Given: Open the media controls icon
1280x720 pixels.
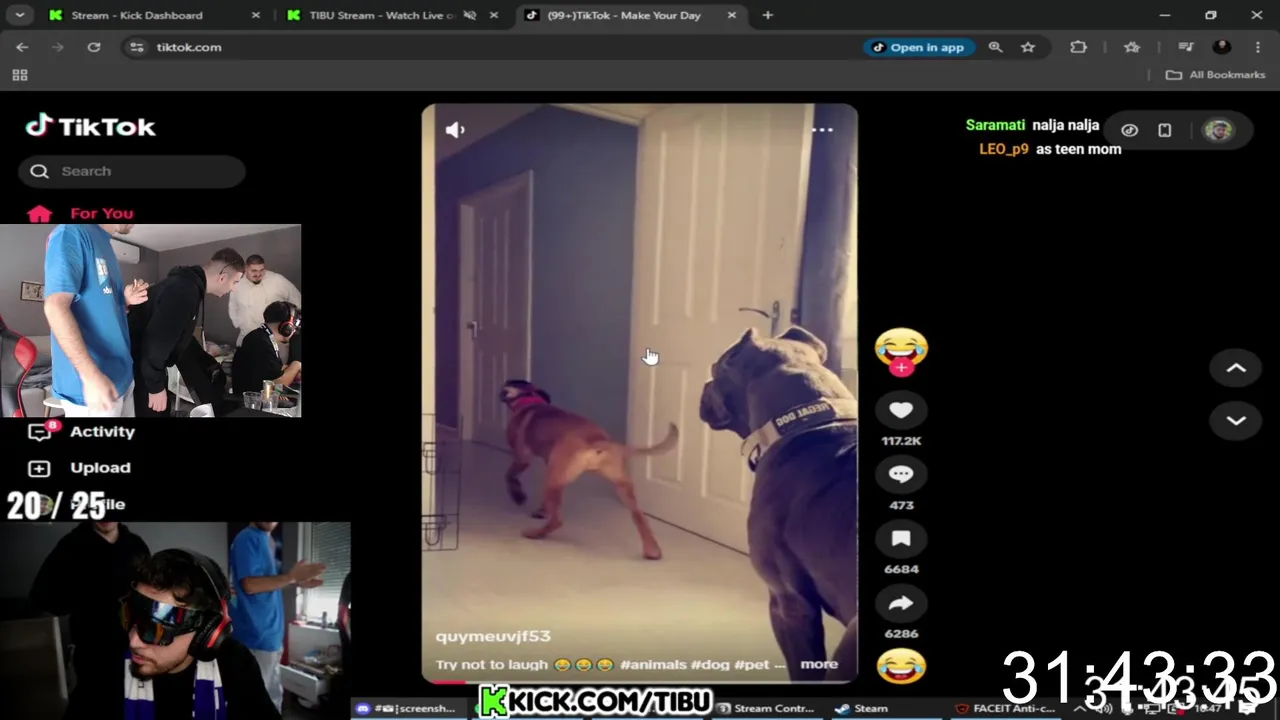Looking at the screenshot, I should [x=1186, y=47].
